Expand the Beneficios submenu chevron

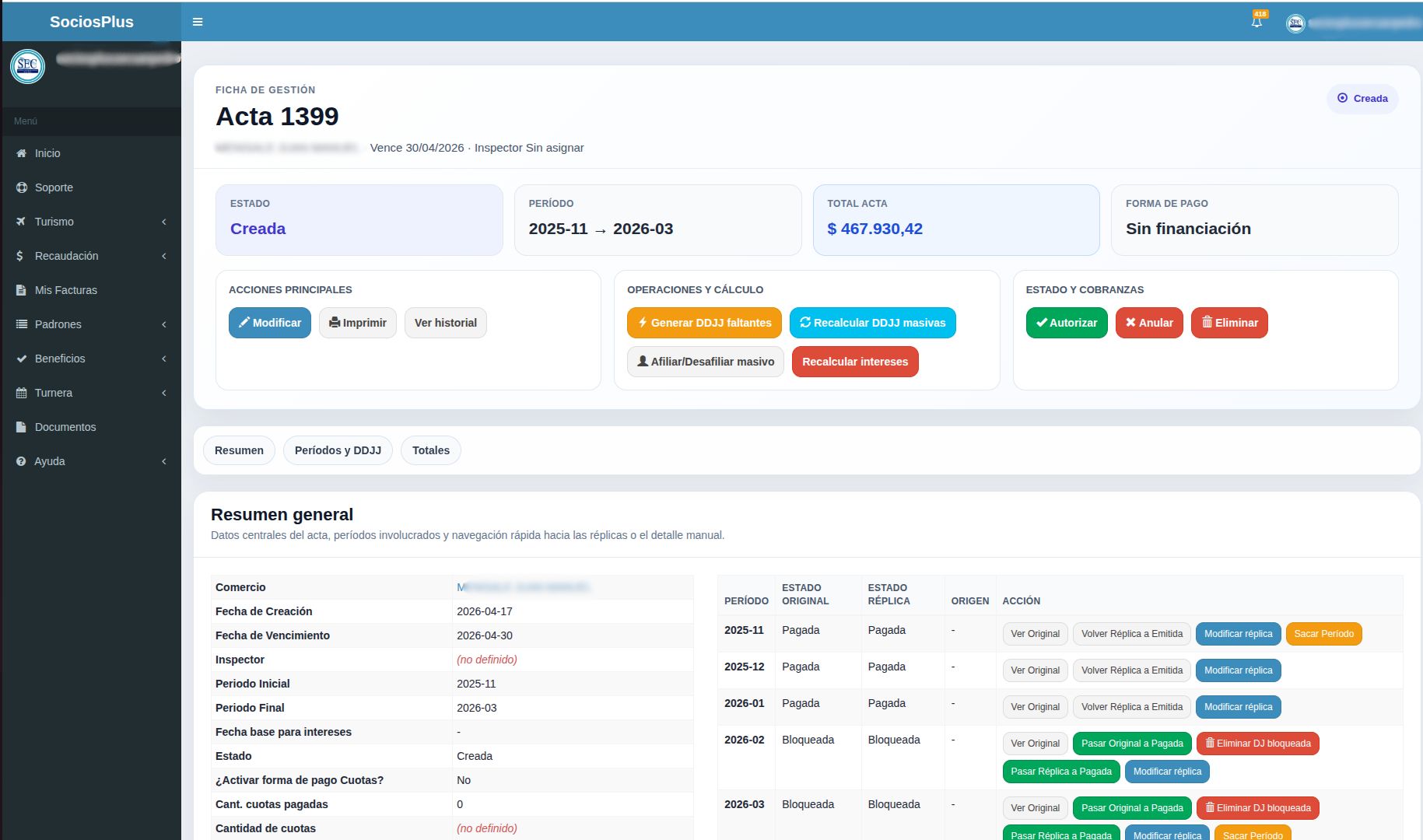click(164, 359)
